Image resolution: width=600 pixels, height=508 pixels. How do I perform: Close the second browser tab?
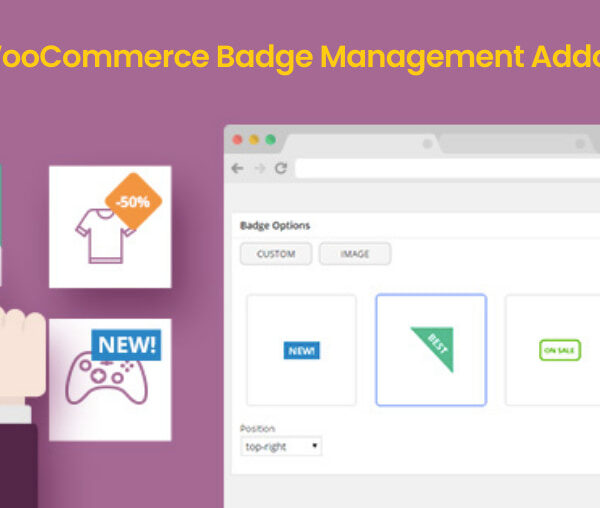(580, 144)
